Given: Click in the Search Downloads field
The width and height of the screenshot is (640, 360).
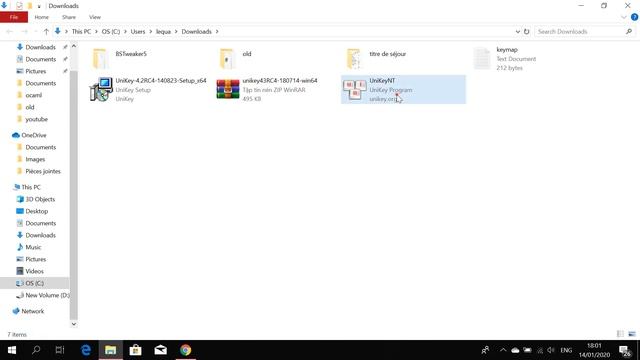Looking at the screenshot, I should (x=580, y=31).
